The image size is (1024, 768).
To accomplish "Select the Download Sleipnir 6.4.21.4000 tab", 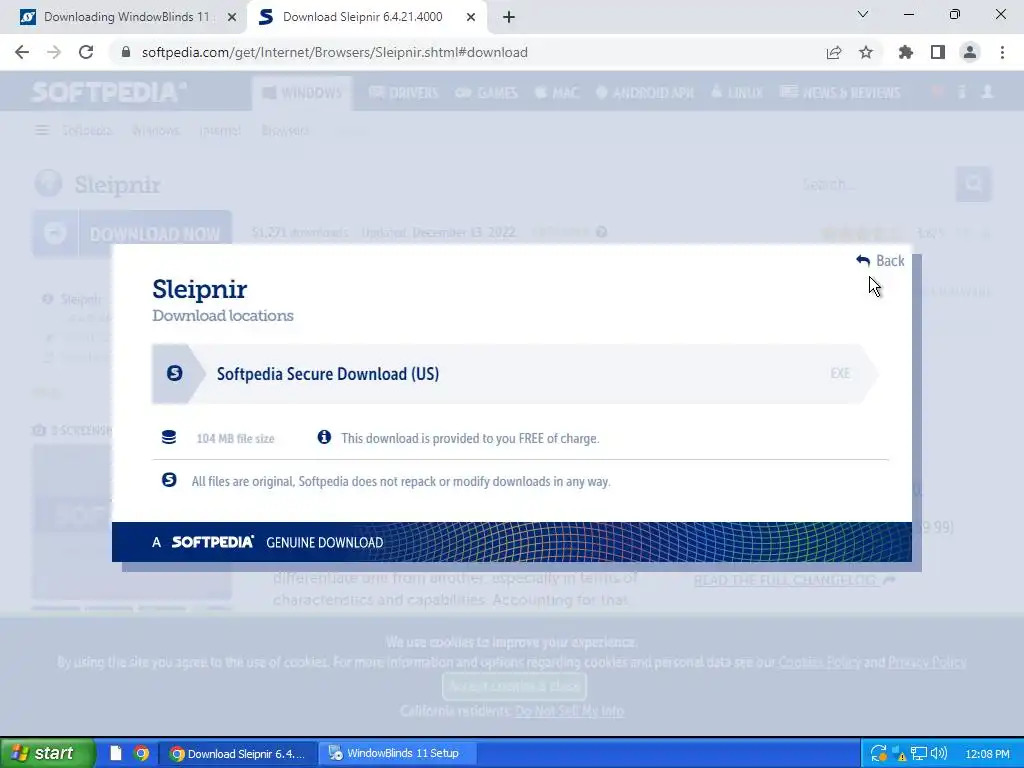I will click(362, 17).
